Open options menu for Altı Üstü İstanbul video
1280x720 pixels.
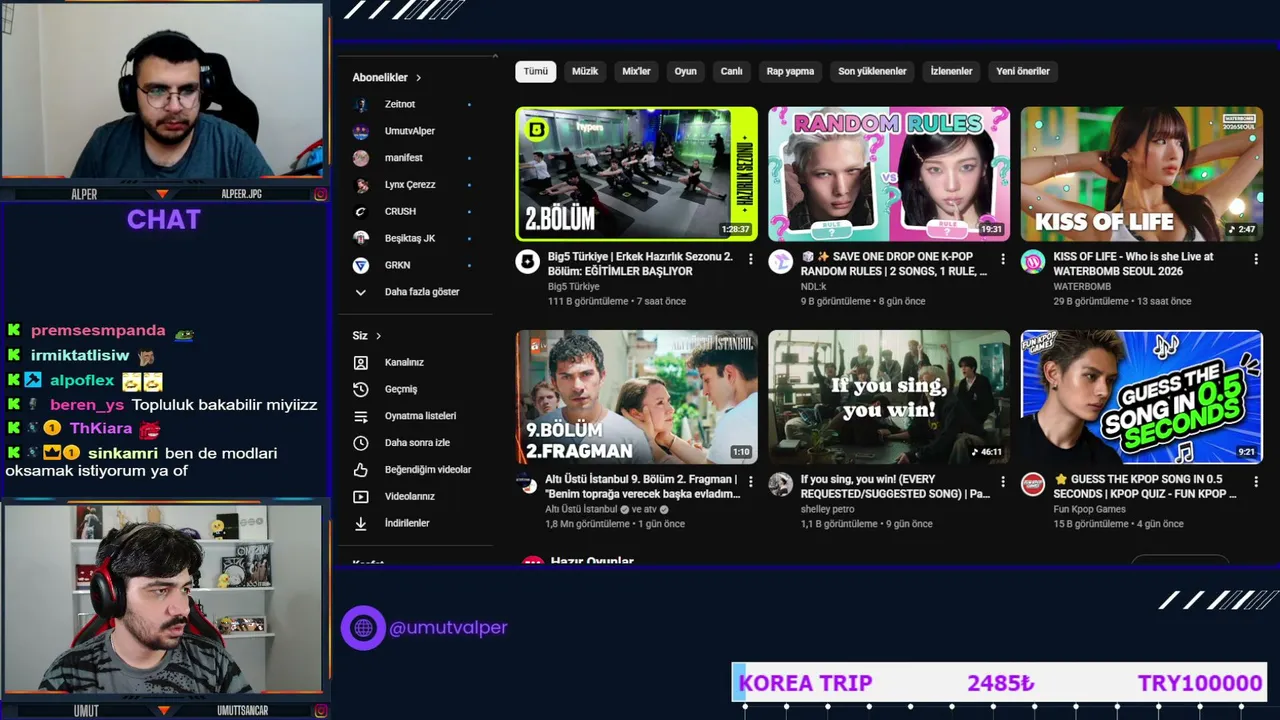[751, 482]
